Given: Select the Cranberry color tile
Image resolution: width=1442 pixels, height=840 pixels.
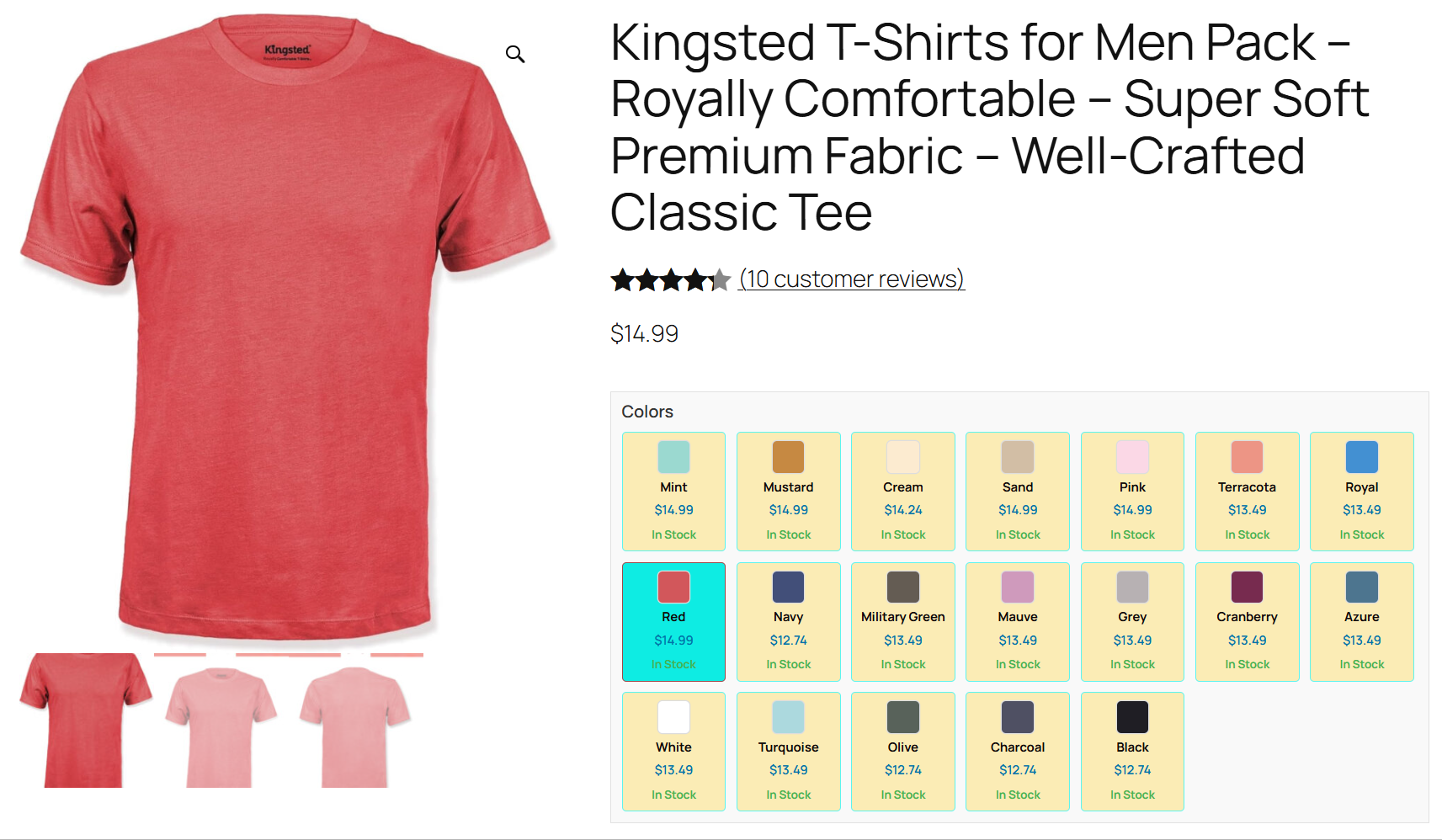Looking at the screenshot, I should click(x=1247, y=621).
